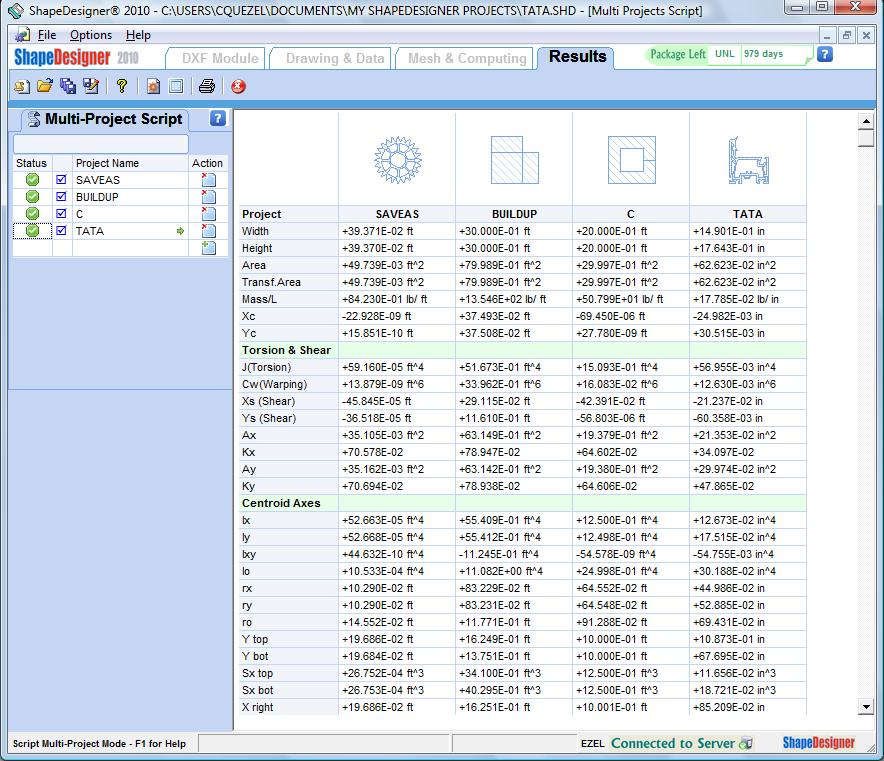Select the SAVEAS project name in list
The height and width of the screenshot is (761, 884).
pos(98,180)
